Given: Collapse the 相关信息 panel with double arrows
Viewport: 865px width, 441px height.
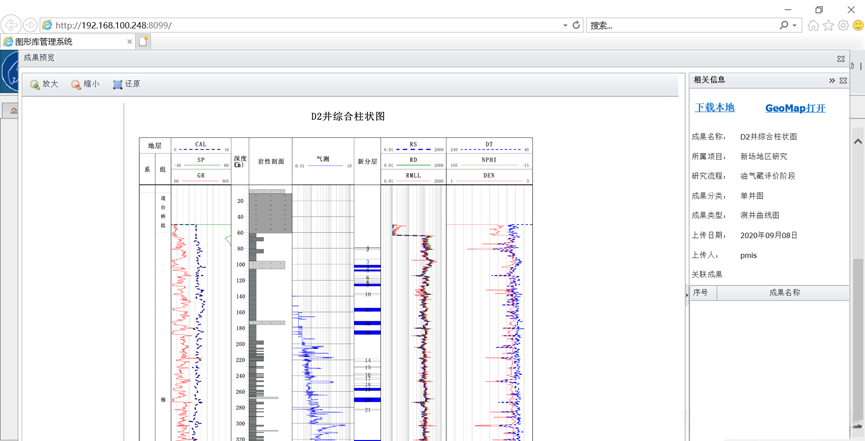Looking at the screenshot, I should [x=831, y=80].
